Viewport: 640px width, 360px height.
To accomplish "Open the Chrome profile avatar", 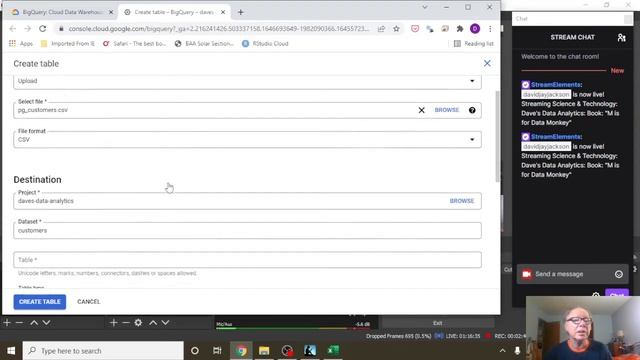I will click(x=475, y=29).
